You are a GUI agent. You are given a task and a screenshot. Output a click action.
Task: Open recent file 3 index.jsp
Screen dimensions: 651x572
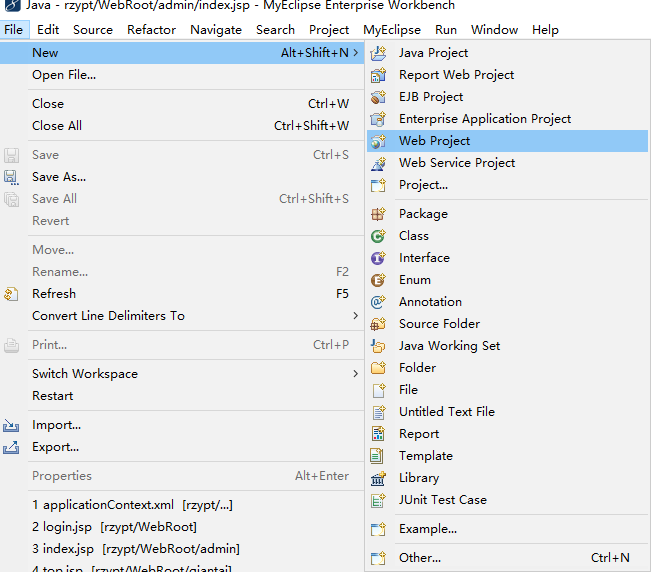coord(182,549)
